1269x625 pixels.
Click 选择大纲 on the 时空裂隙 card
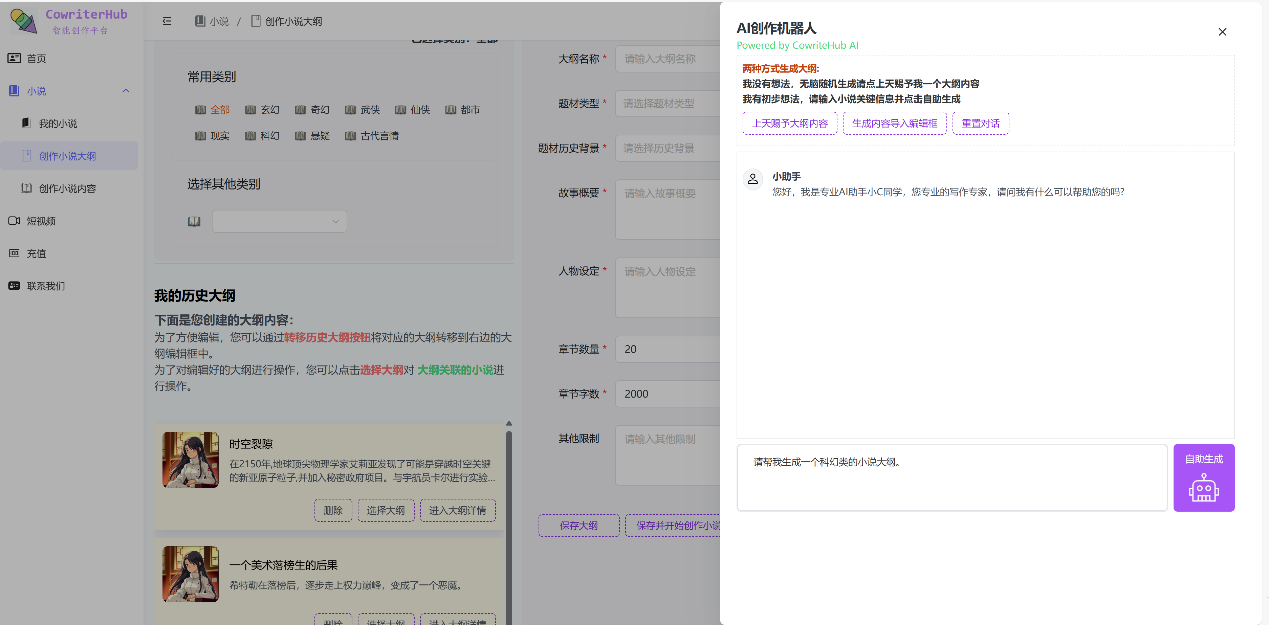[x=385, y=510]
